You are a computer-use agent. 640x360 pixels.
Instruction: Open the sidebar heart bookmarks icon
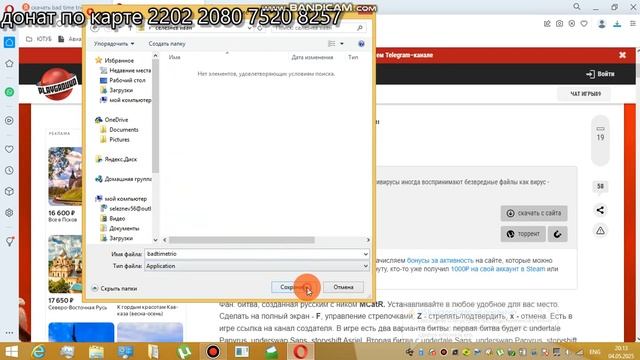coord(9,149)
